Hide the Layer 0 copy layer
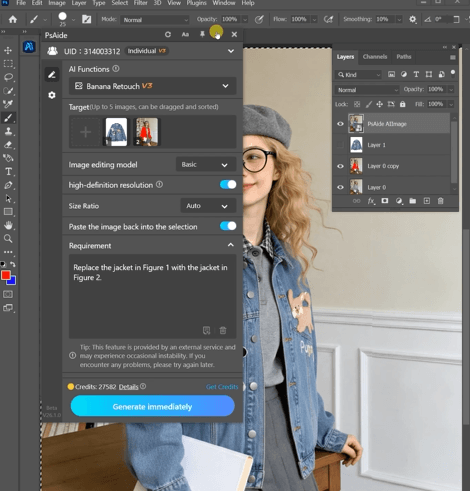The height and width of the screenshot is (491, 470). (340, 166)
